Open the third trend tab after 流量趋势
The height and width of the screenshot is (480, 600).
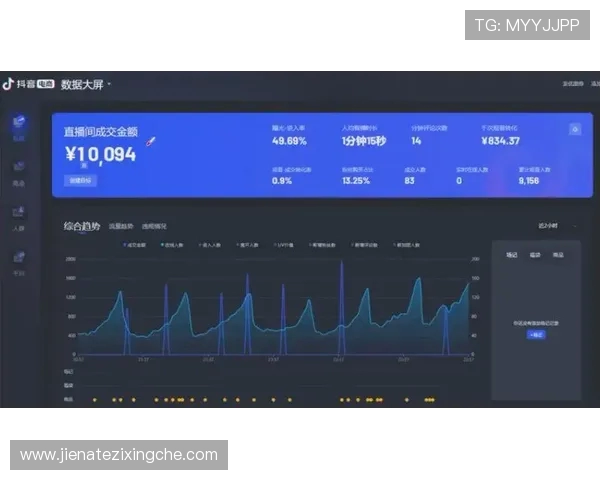click(x=154, y=227)
